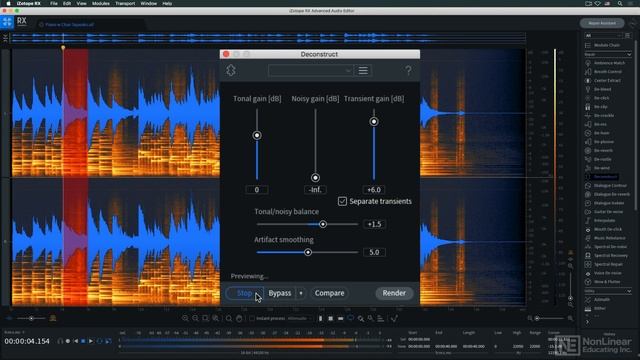Open Guitar De-noise module
The image size is (640, 360).
click(604, 212)
